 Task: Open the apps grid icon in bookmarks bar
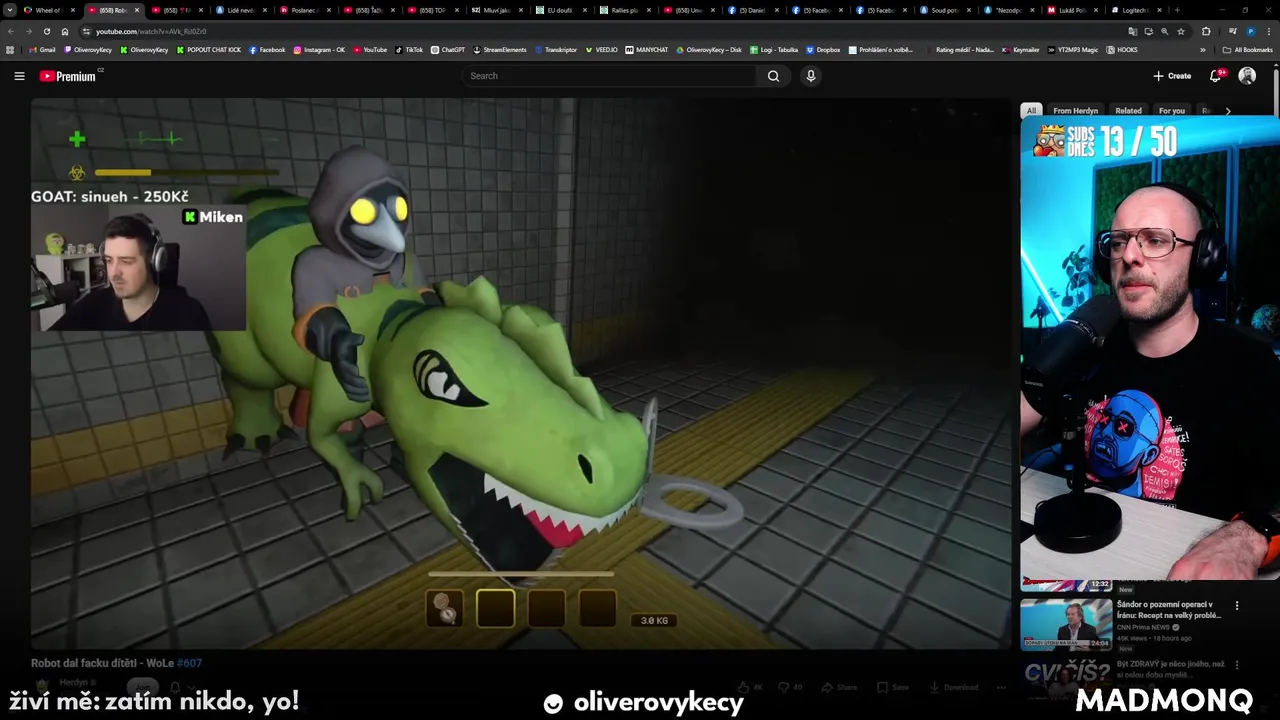pyautogui.click(x=11, y=49)
